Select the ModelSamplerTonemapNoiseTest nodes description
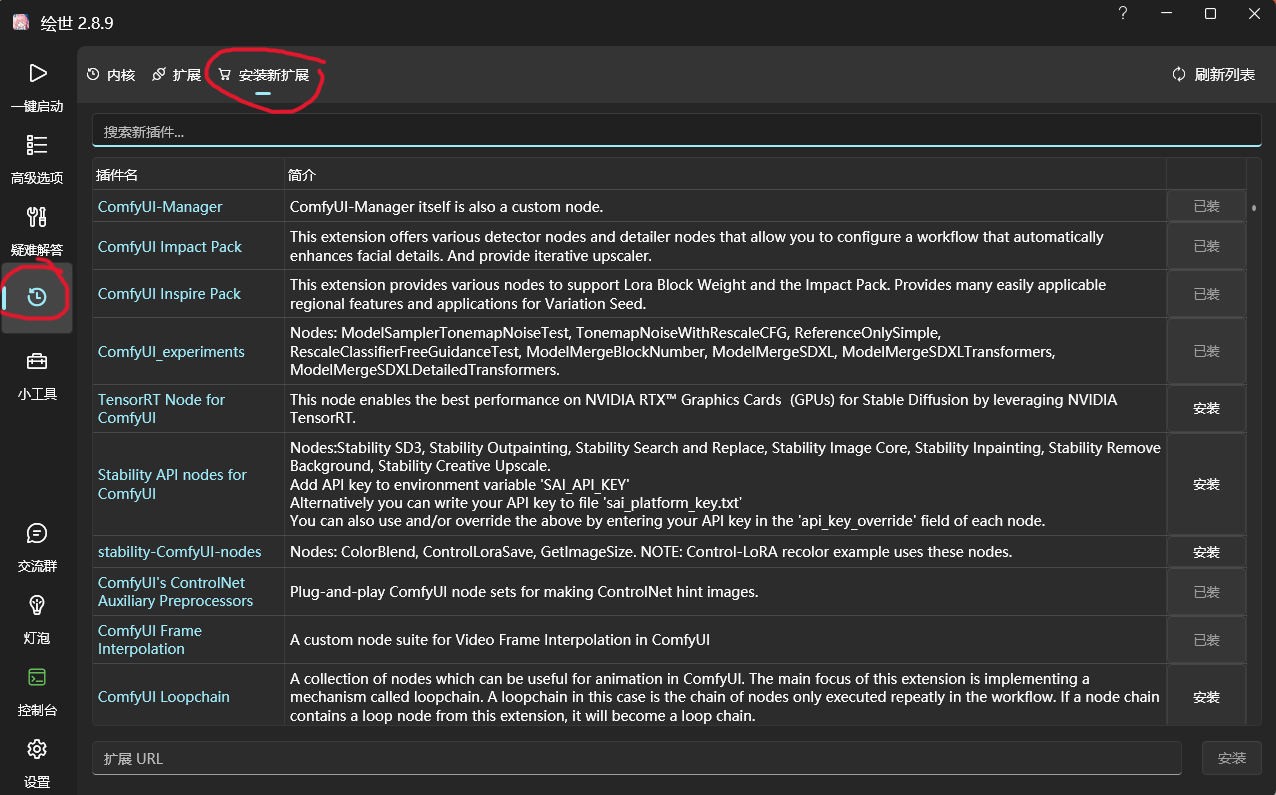This screenshot has width=1276, height=795. [x=672, y=351]
